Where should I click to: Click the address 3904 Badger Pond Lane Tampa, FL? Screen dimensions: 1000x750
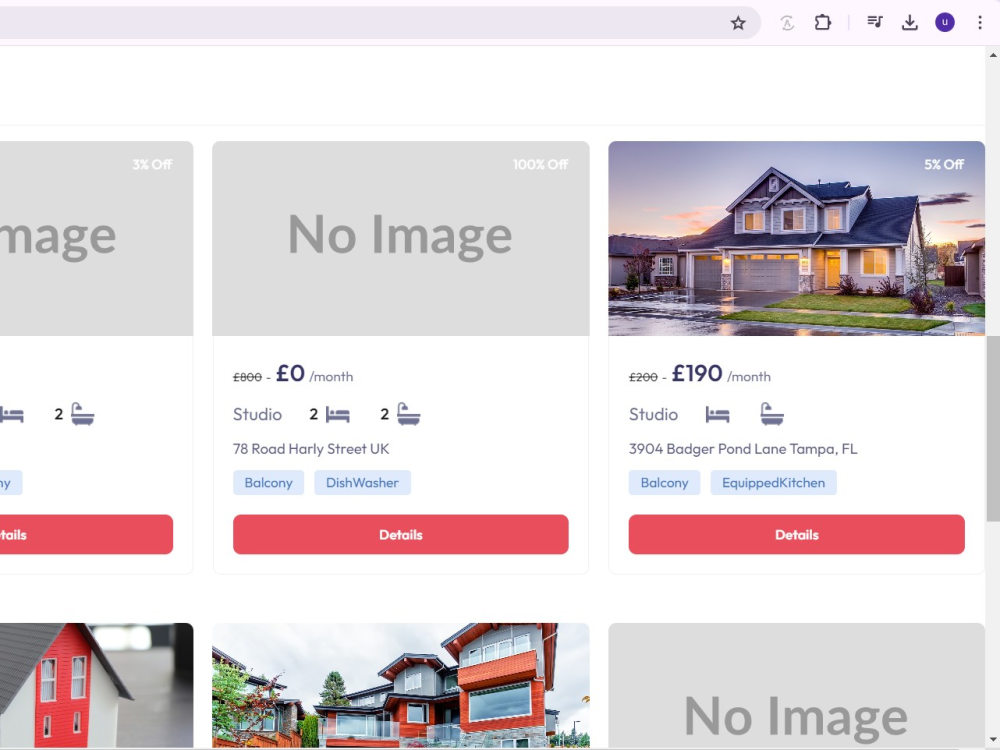tap(743, 449)
